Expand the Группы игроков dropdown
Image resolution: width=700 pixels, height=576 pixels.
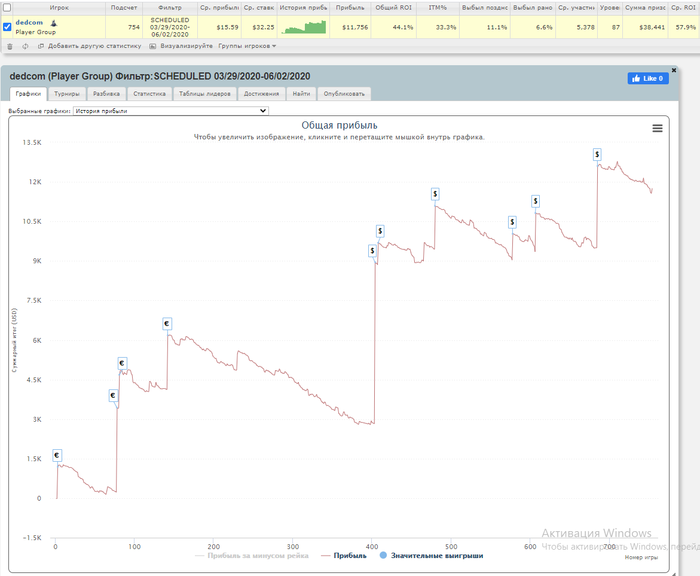tap(247, 46)
